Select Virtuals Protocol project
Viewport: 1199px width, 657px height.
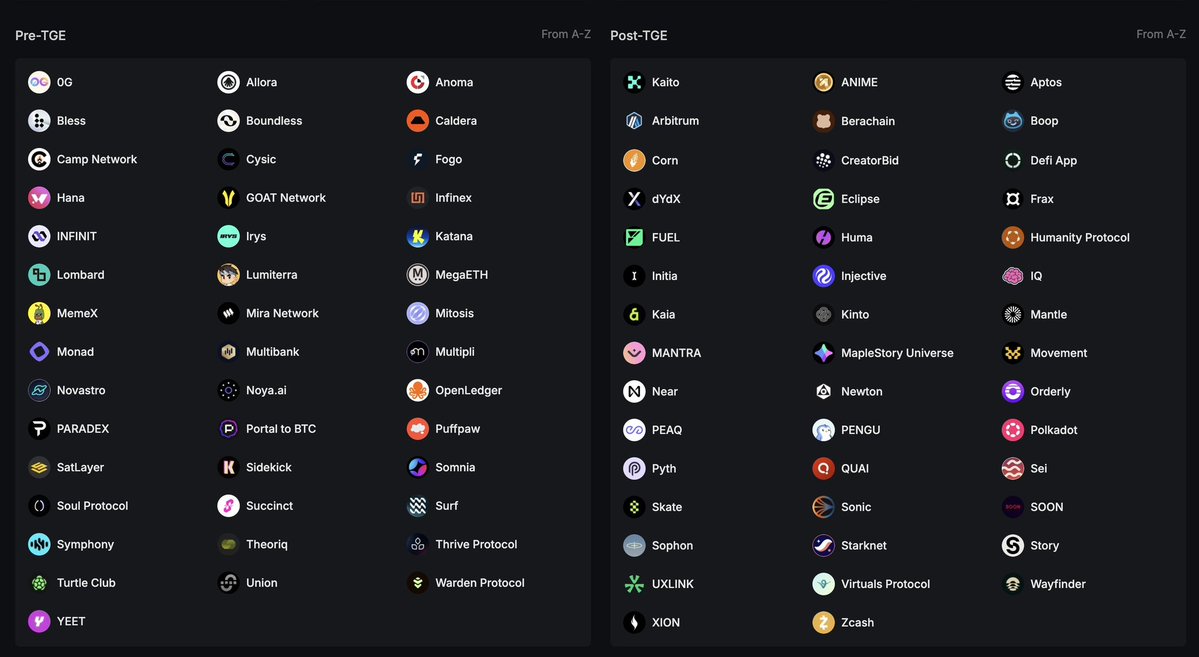point(885,584)
